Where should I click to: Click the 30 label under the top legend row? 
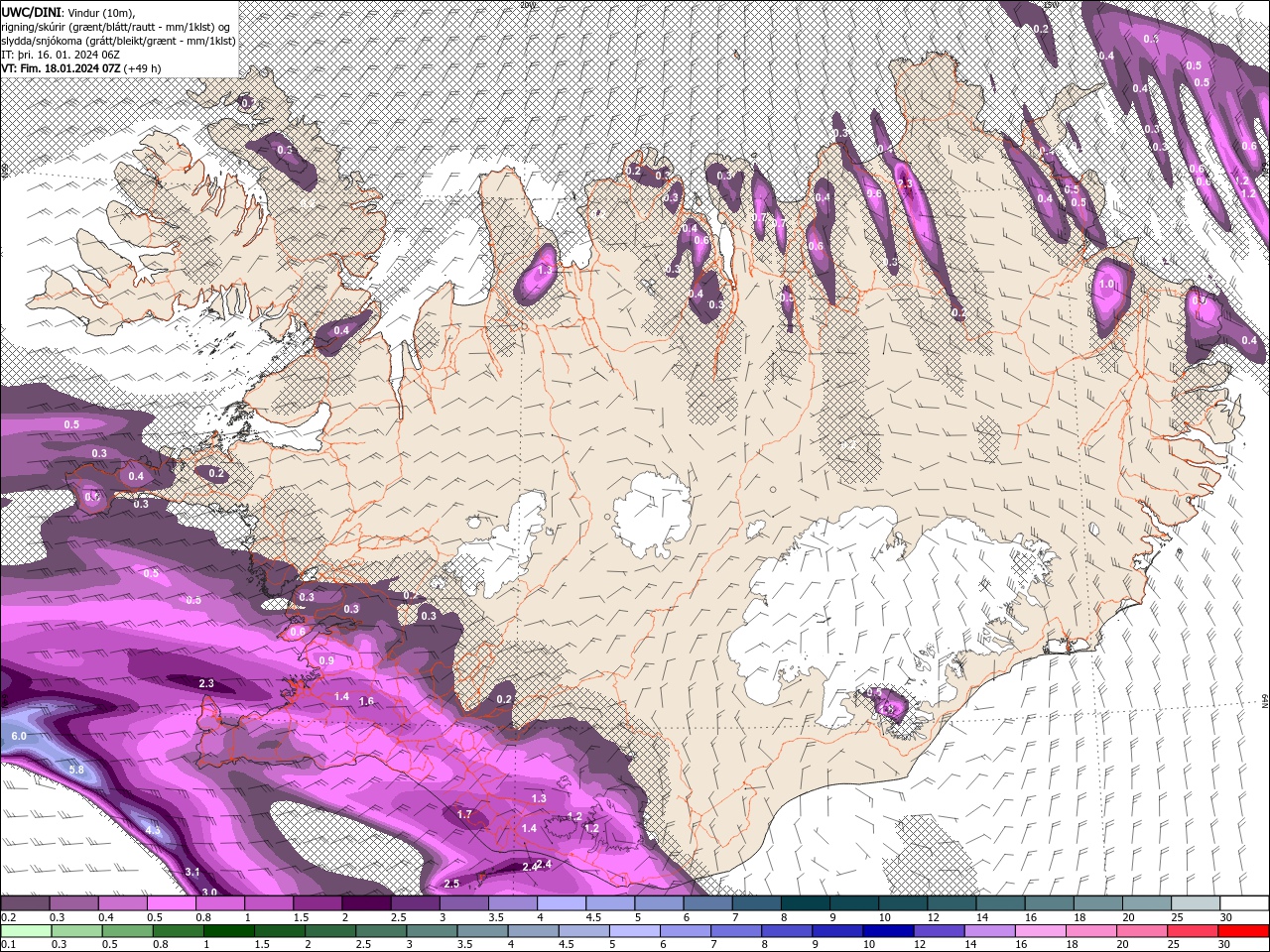pyautogui.click(x=1224, y=917)
